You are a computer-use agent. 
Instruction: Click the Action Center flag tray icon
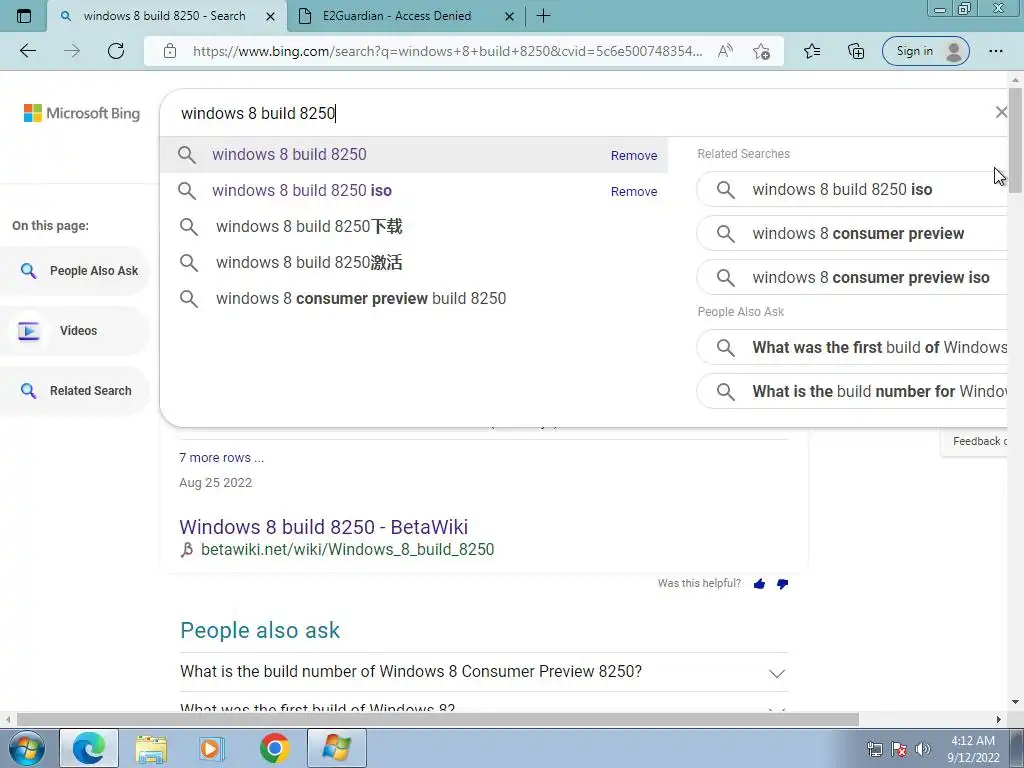pyautogui.click(x=899, y=749)
